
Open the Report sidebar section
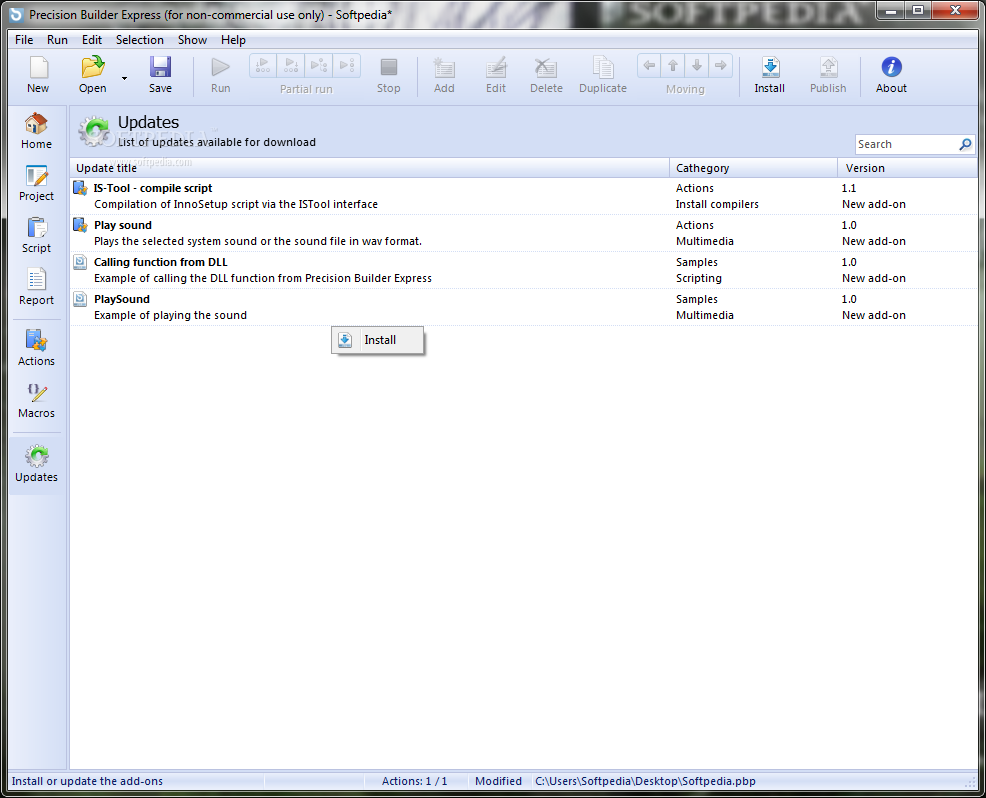(x=36, y=288)
